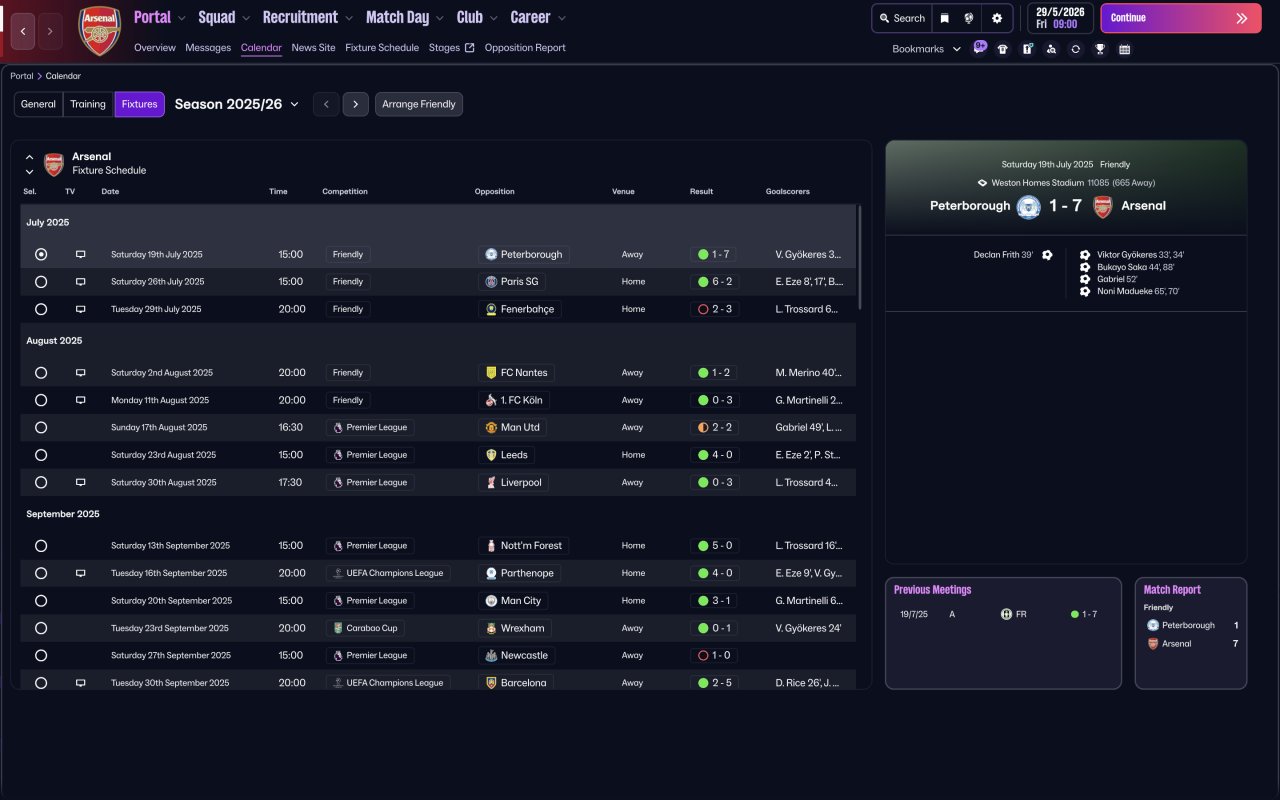Click the external link icon beside Stages
Viewport: 1280px width, 800px height.
click(470, 47)
